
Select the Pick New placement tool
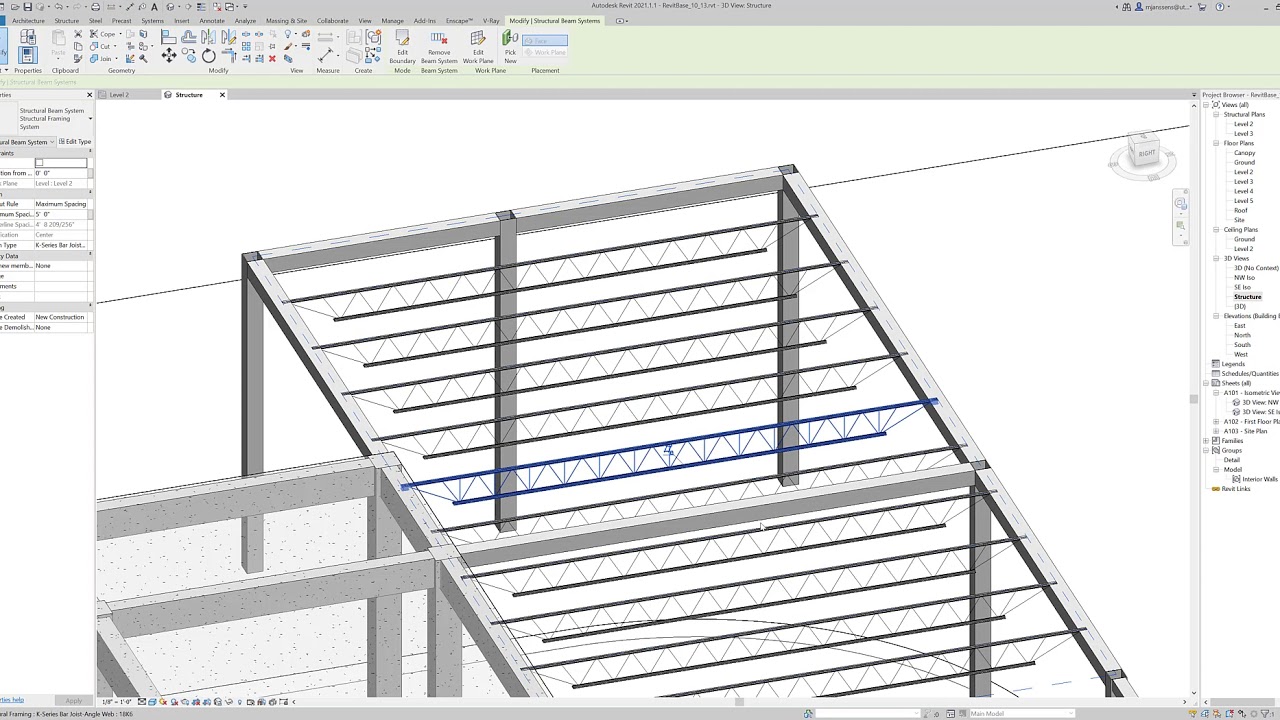click(x=510, y=48)
